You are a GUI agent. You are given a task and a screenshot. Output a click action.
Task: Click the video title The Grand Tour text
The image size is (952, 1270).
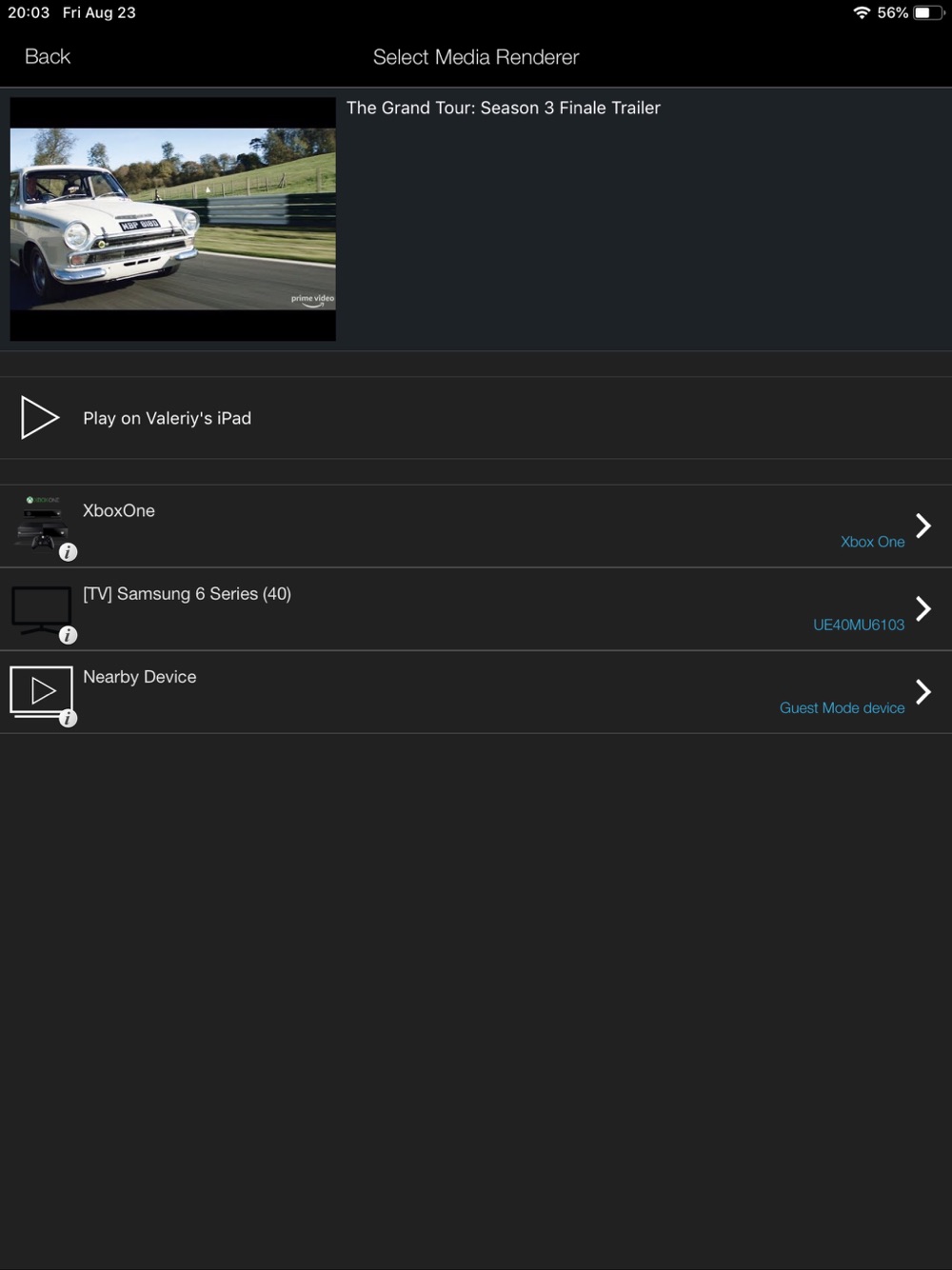[504, 108]
